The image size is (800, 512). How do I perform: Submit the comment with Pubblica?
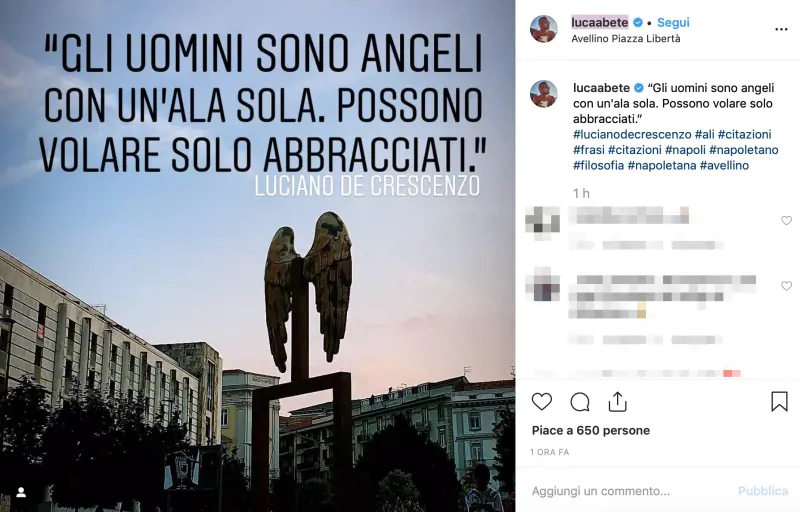coord(763,491)
